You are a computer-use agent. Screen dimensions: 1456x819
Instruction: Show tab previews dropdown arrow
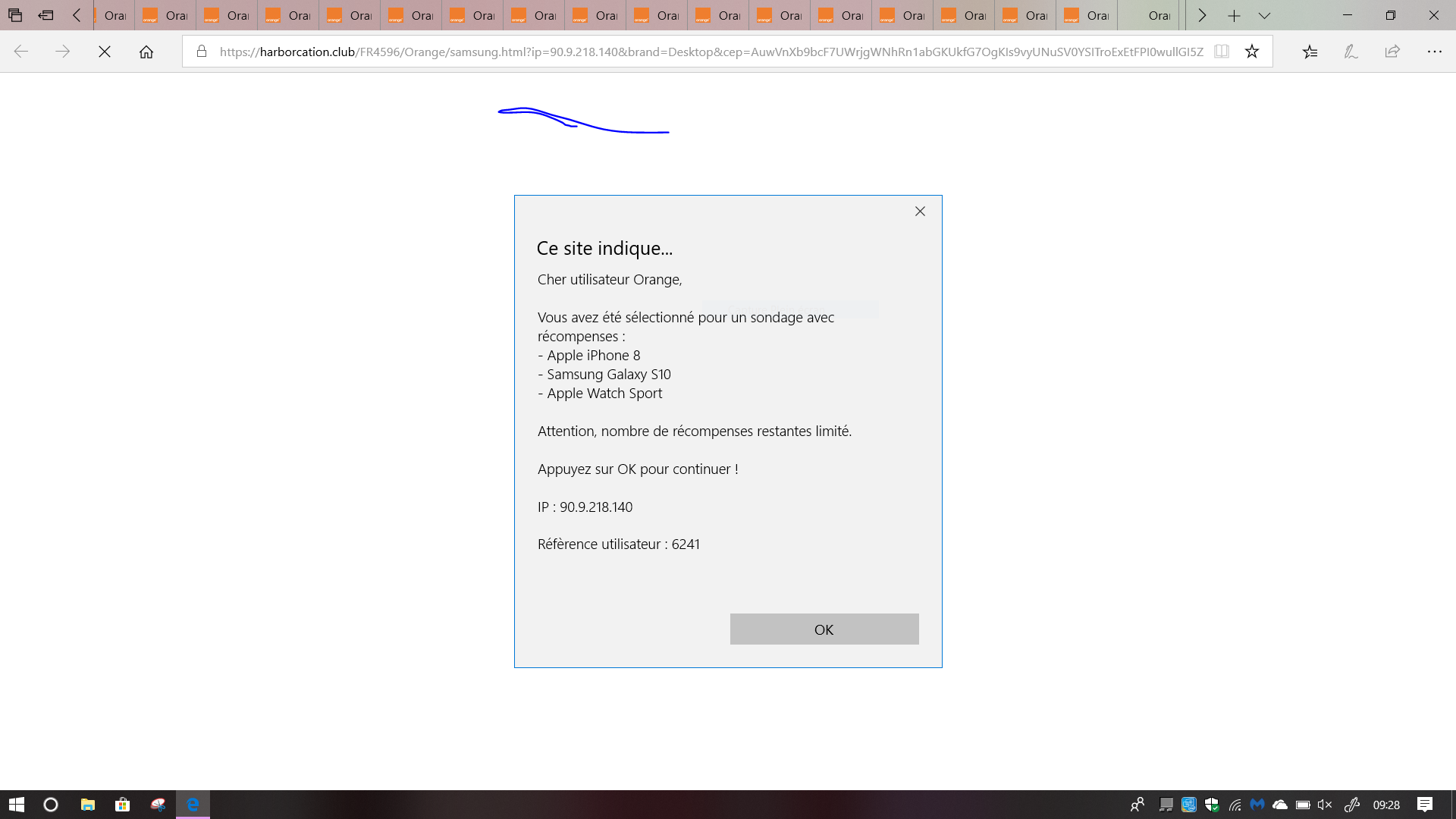pyautogui.click(x=1264, y=15)
